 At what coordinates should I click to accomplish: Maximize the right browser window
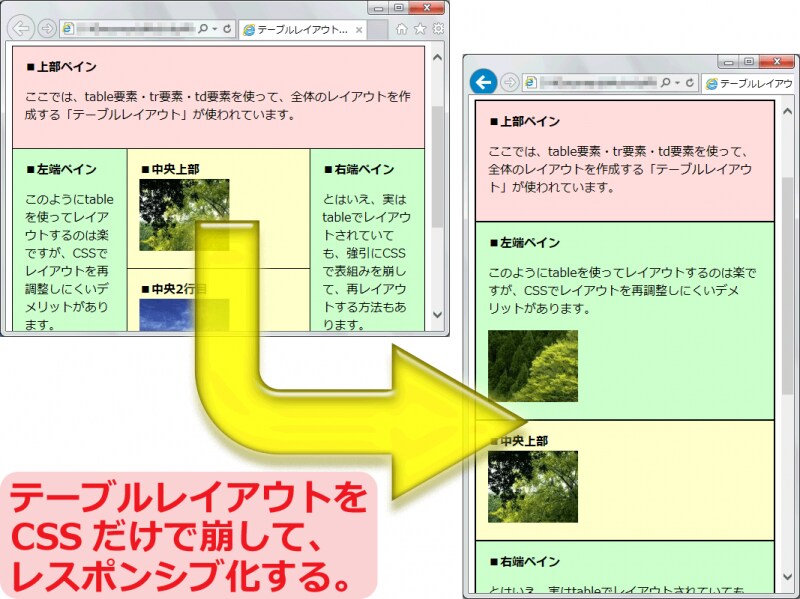[x=748, y=62]
